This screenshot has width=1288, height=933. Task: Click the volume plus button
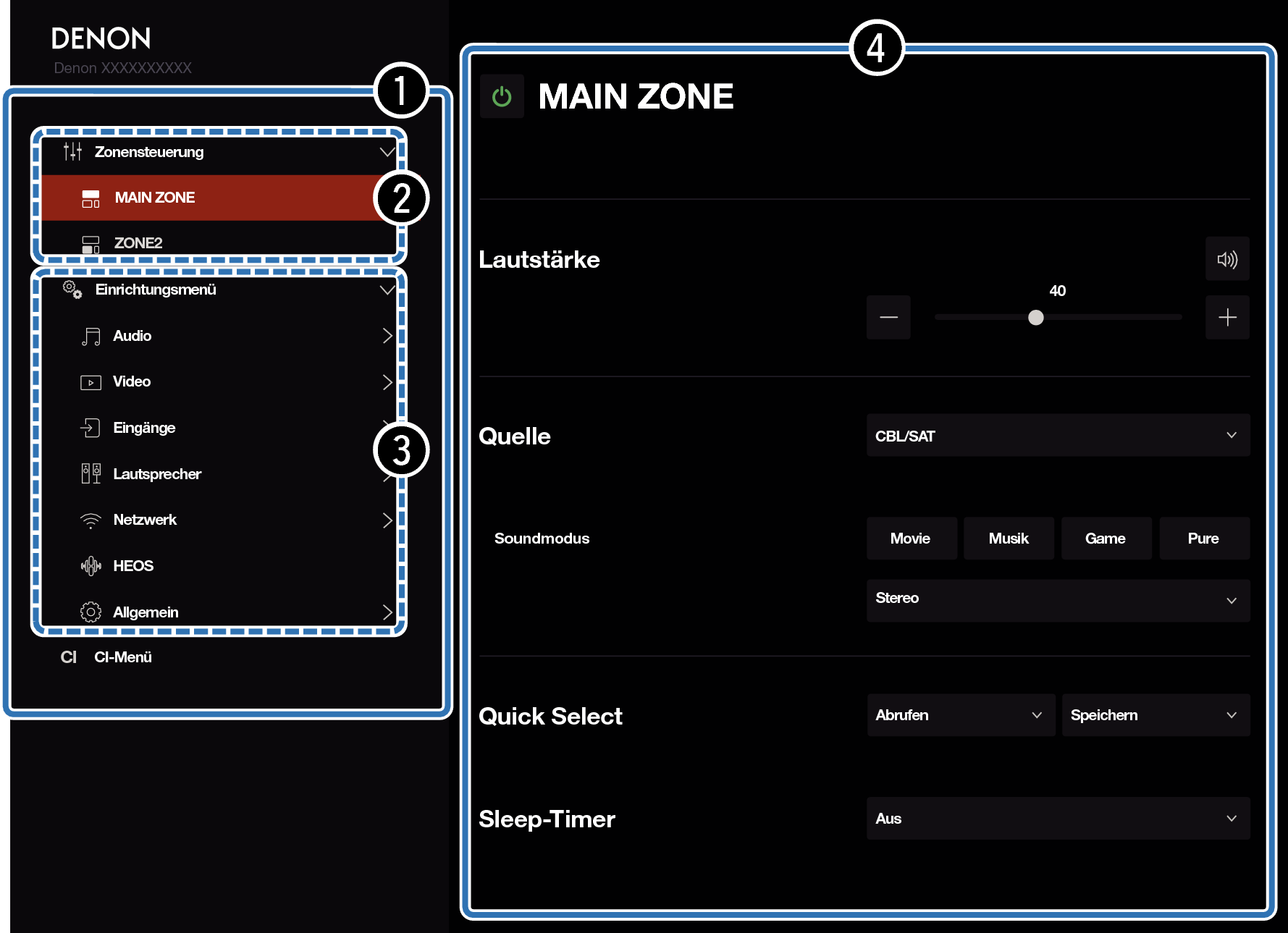[1227, 317]
